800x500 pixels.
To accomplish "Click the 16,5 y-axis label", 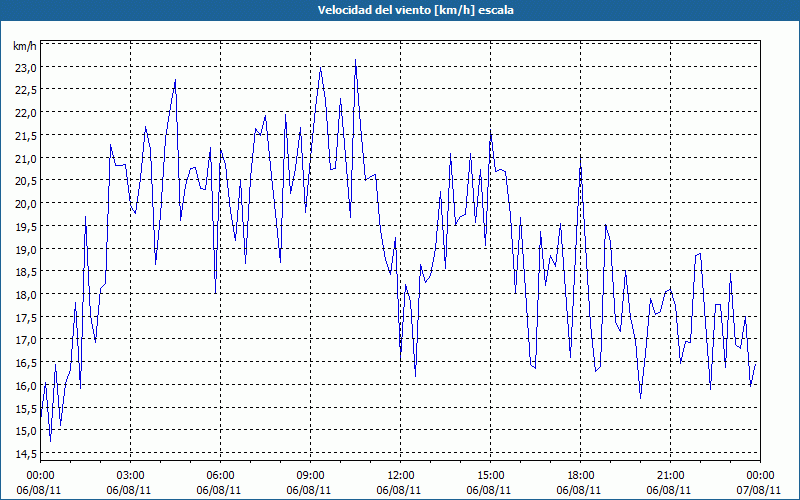I will click(27, 363).
